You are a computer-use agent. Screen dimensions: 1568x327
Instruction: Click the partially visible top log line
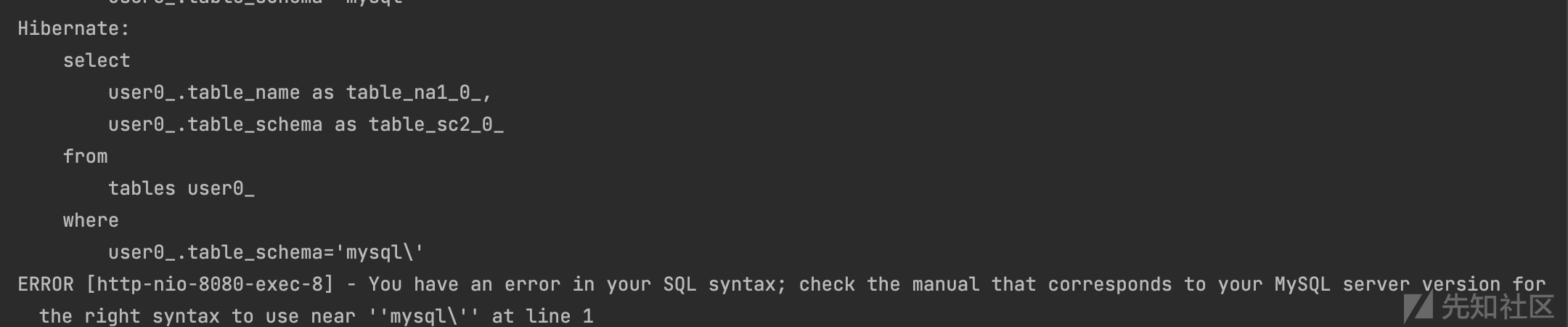point(255,2)
